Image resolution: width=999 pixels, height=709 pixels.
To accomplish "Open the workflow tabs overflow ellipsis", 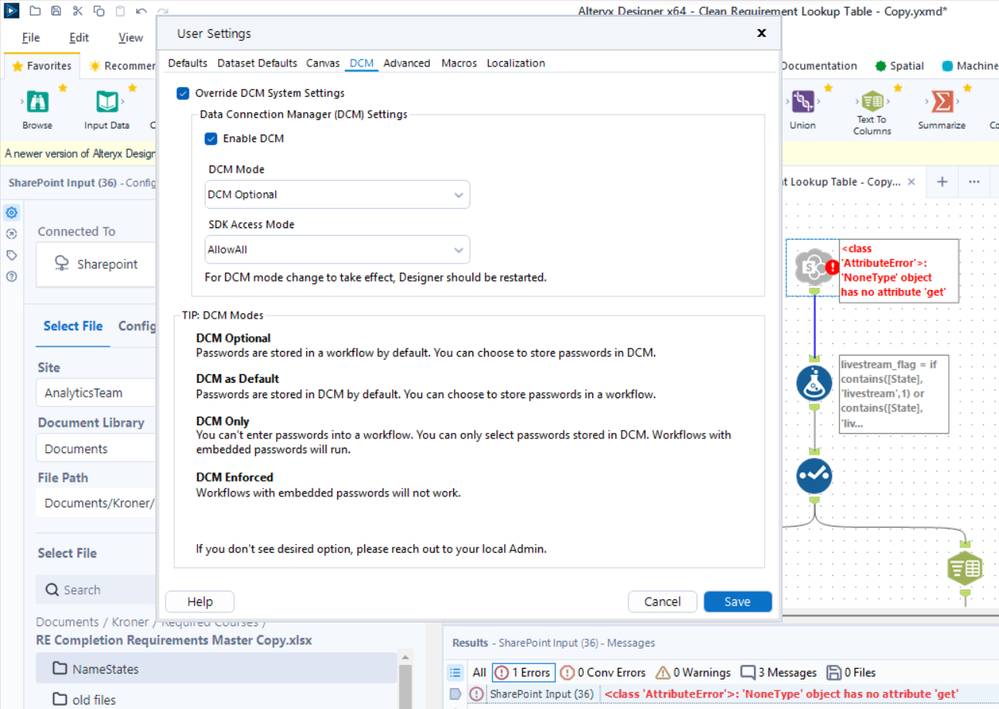I will [x=974, y=182].
